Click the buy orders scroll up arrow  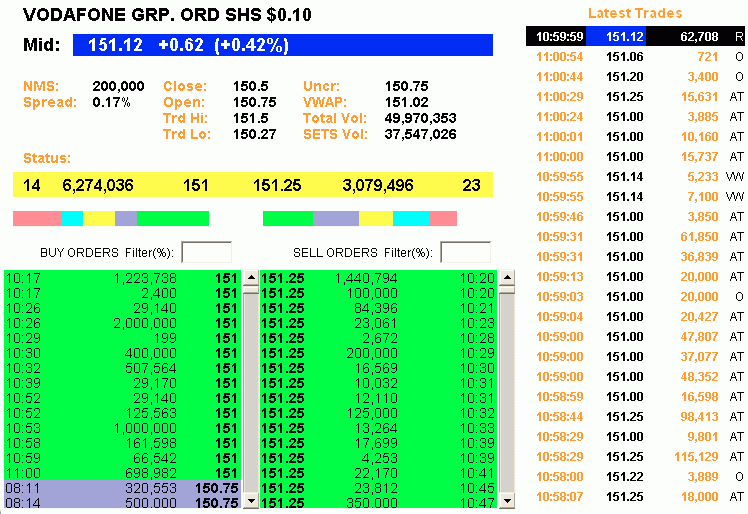[x=251, y=277]
